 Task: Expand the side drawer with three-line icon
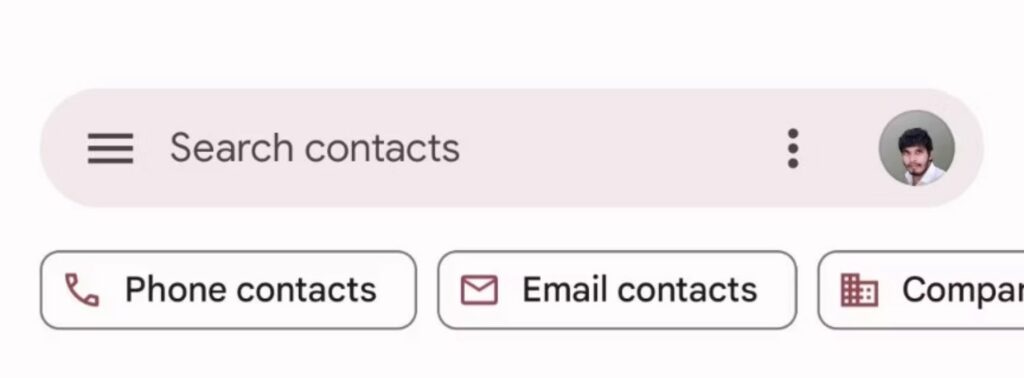tap(110, 149)
